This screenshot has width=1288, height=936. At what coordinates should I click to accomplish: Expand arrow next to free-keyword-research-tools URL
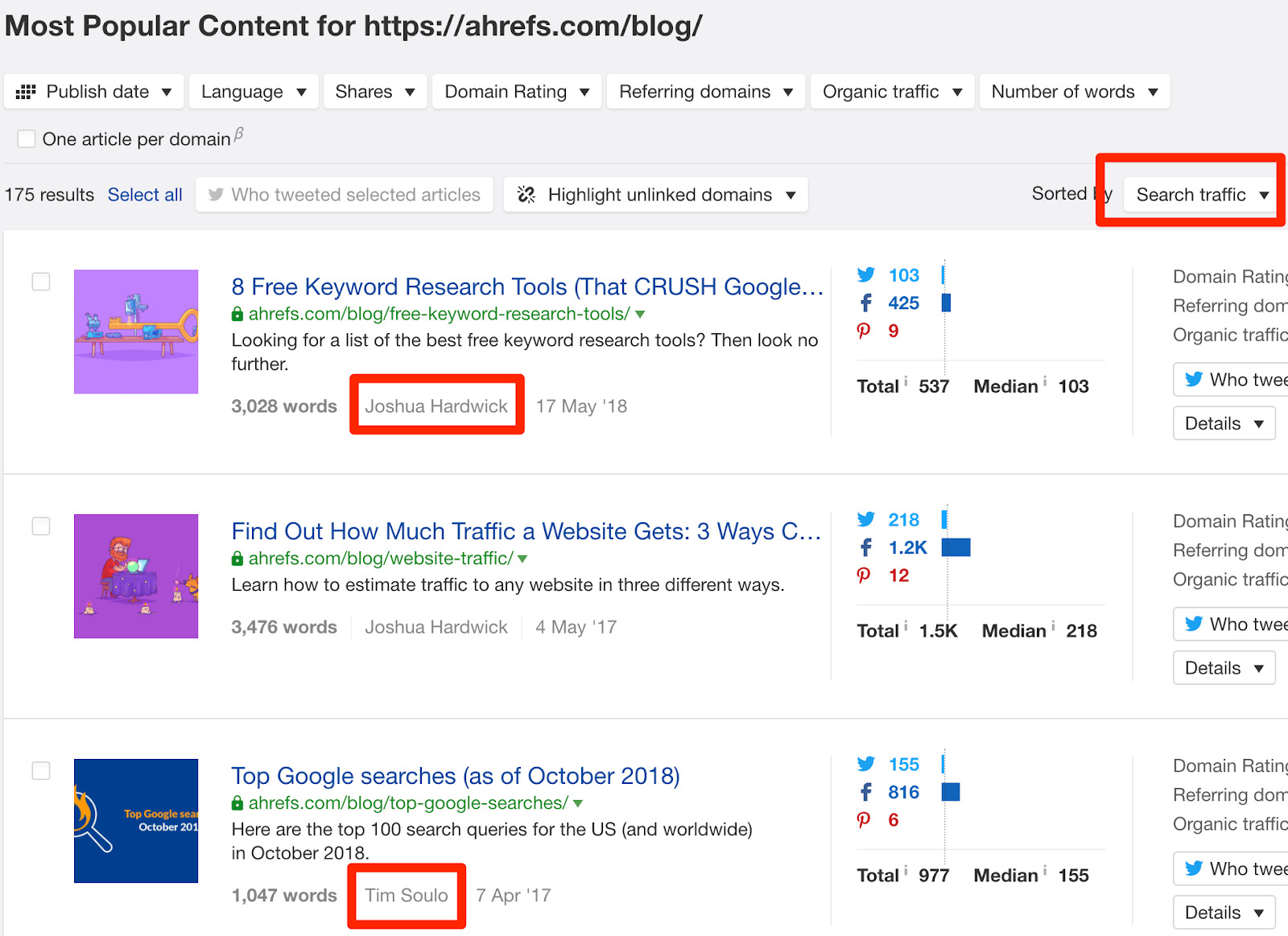(640, 315)
